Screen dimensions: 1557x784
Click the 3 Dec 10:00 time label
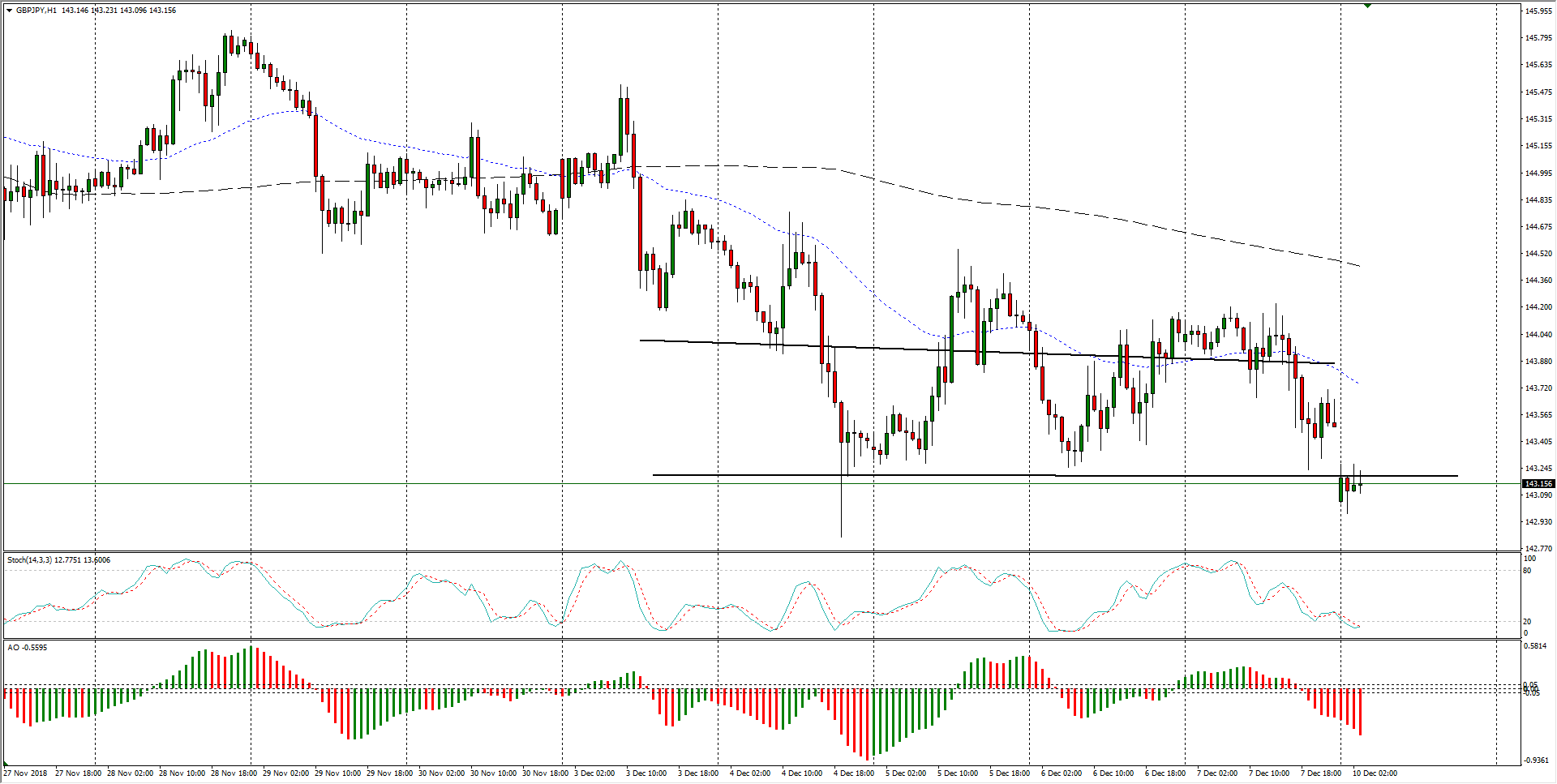646,773
